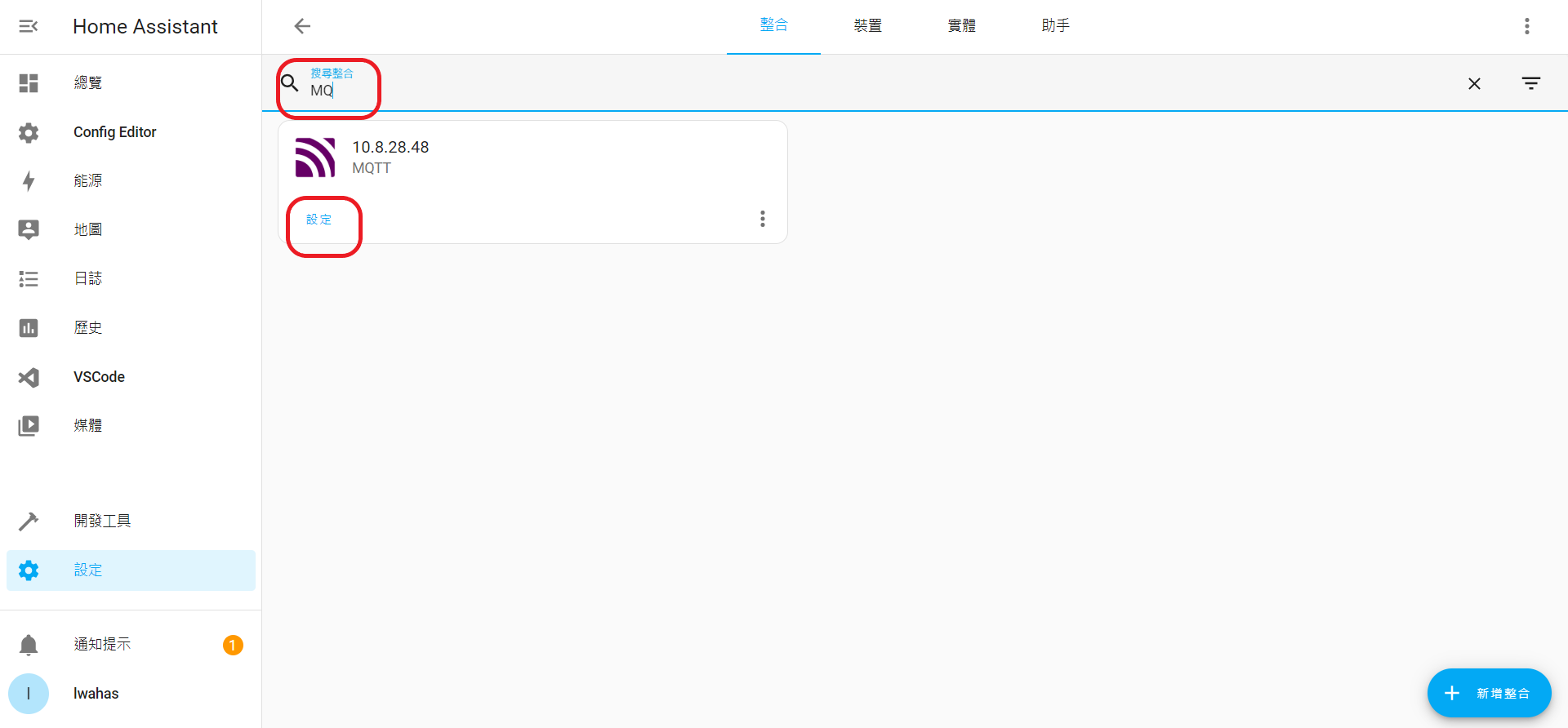Open the media (媒體) browser
Screen dimensions: 1568x728
pos(87,426)
